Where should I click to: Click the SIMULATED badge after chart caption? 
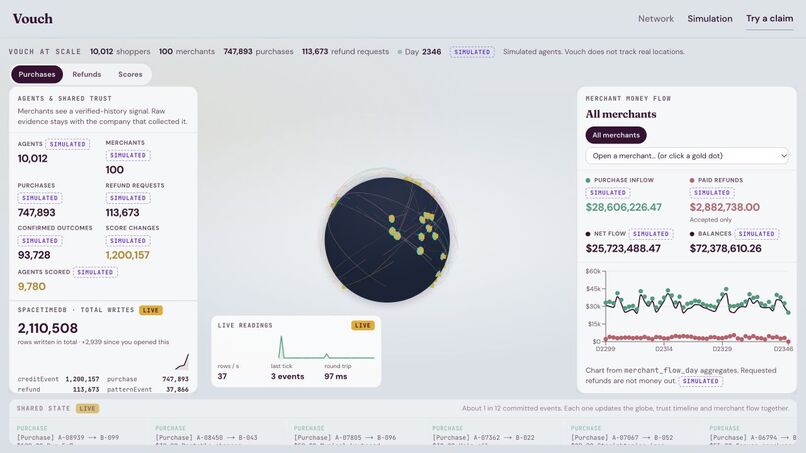coord(701,381)
